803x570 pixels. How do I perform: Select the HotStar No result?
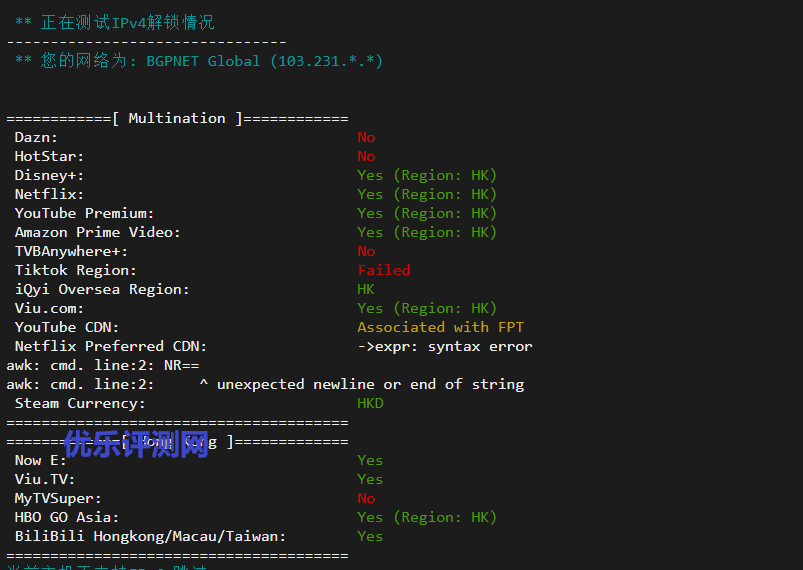pyautogui.click(x=366, y=156)
